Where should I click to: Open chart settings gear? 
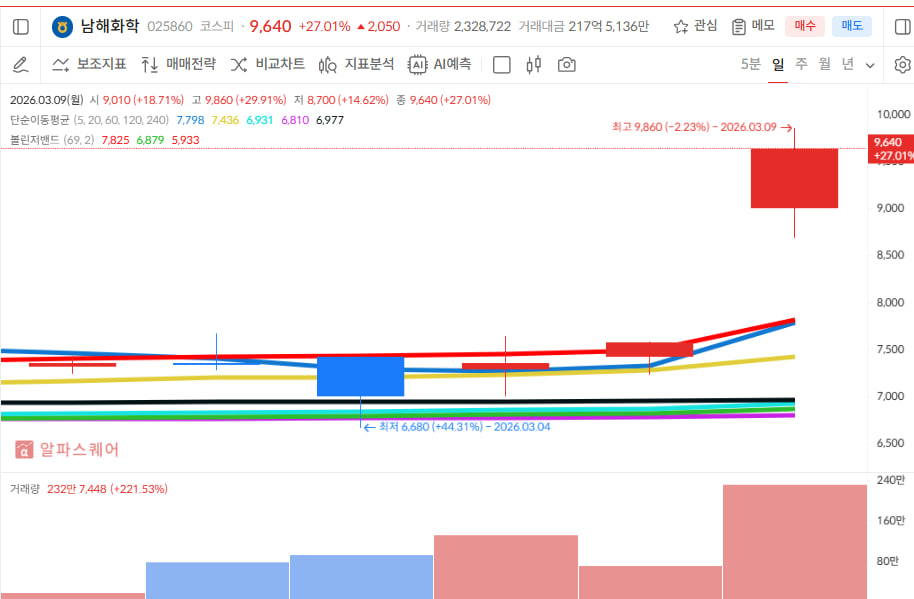coord(902,65)
